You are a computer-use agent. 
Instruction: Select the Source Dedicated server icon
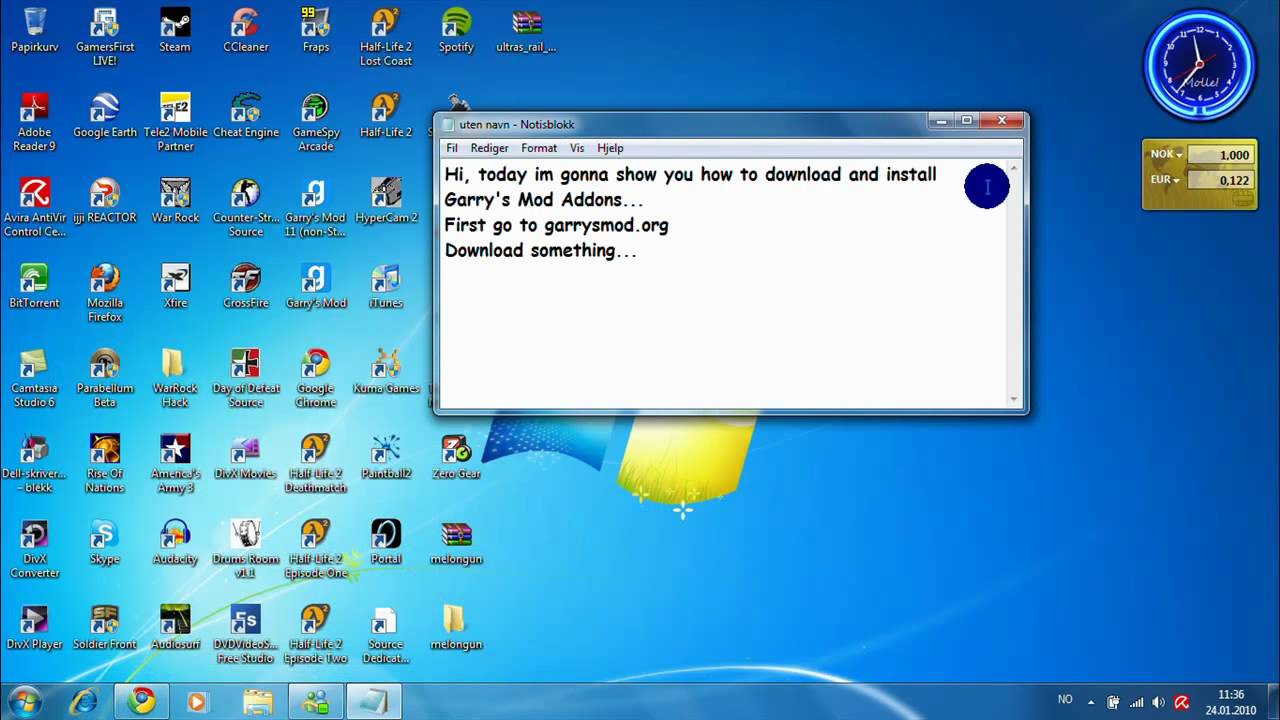pyautogui.click(x=386, y=634)
